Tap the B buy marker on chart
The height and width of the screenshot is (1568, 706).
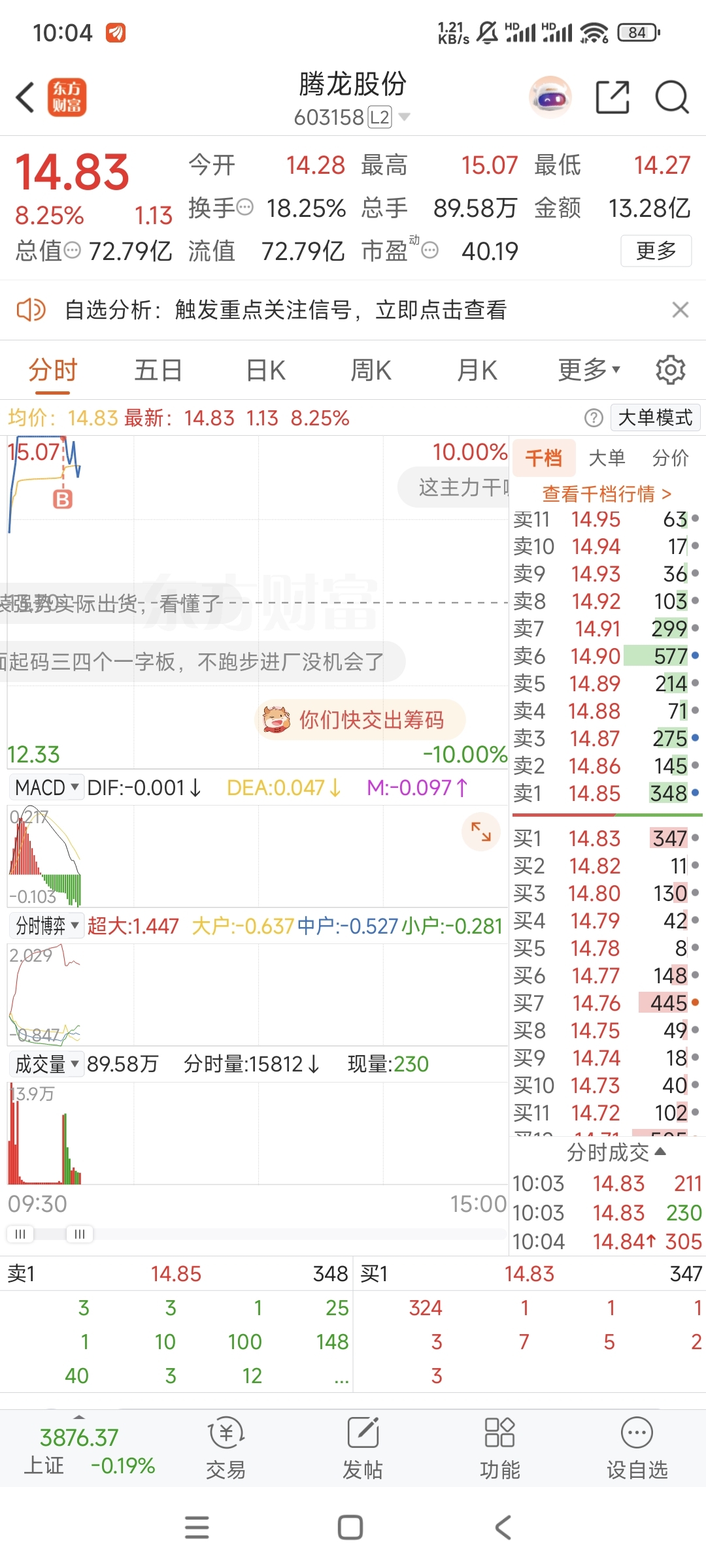tap(63, 499)
